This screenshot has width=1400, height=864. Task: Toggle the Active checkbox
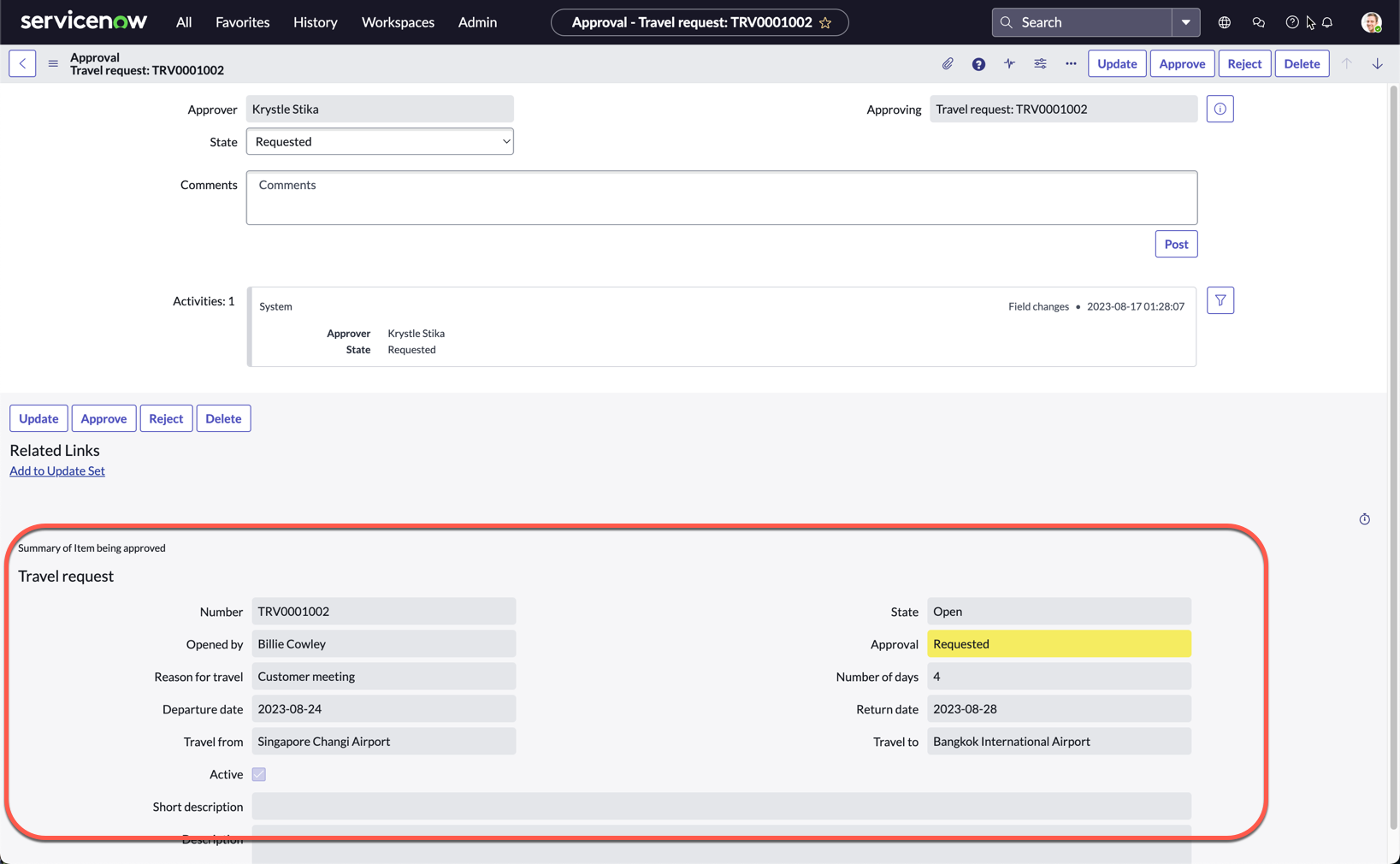click(x=259, y=774)
